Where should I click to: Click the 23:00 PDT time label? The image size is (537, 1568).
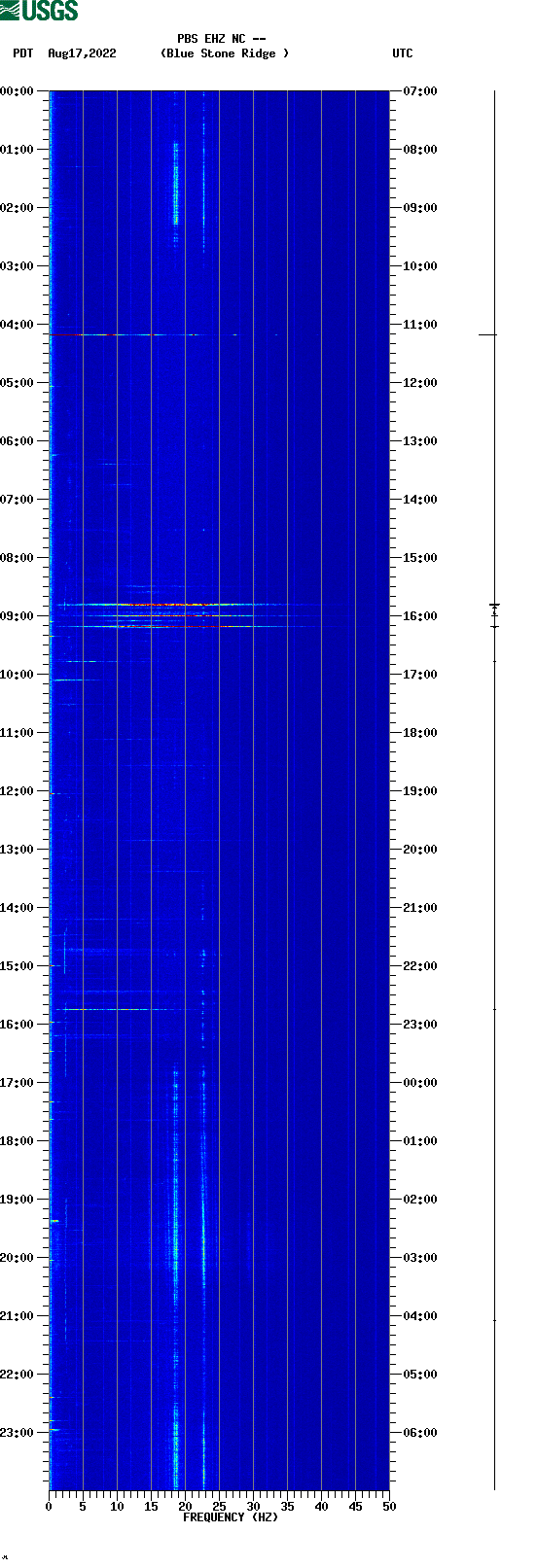point(17,1432)
